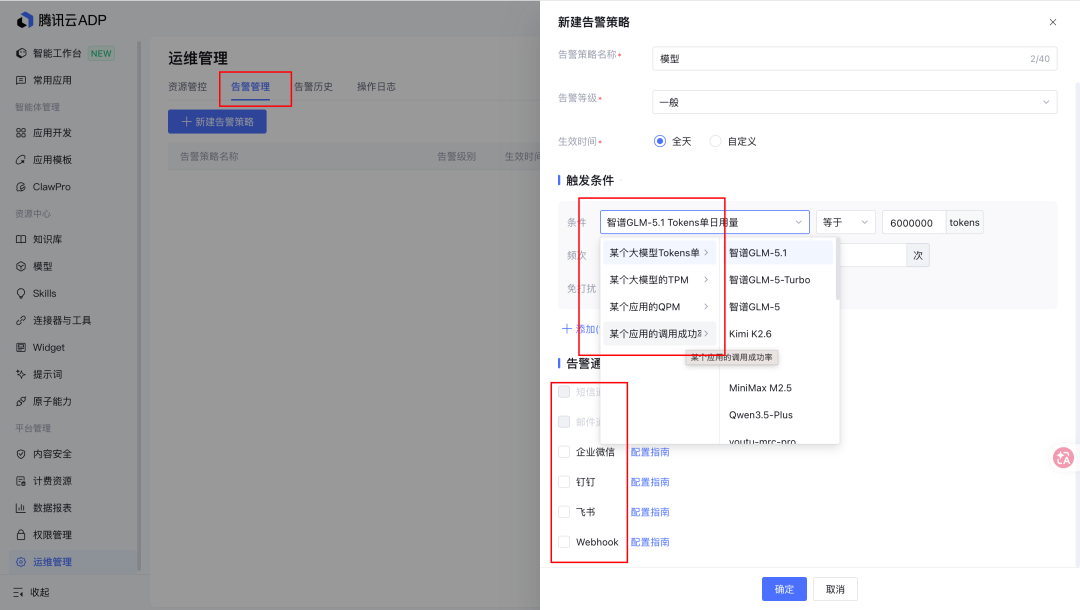Open 内容安全 sidebar icon

(x=21, y=454)
